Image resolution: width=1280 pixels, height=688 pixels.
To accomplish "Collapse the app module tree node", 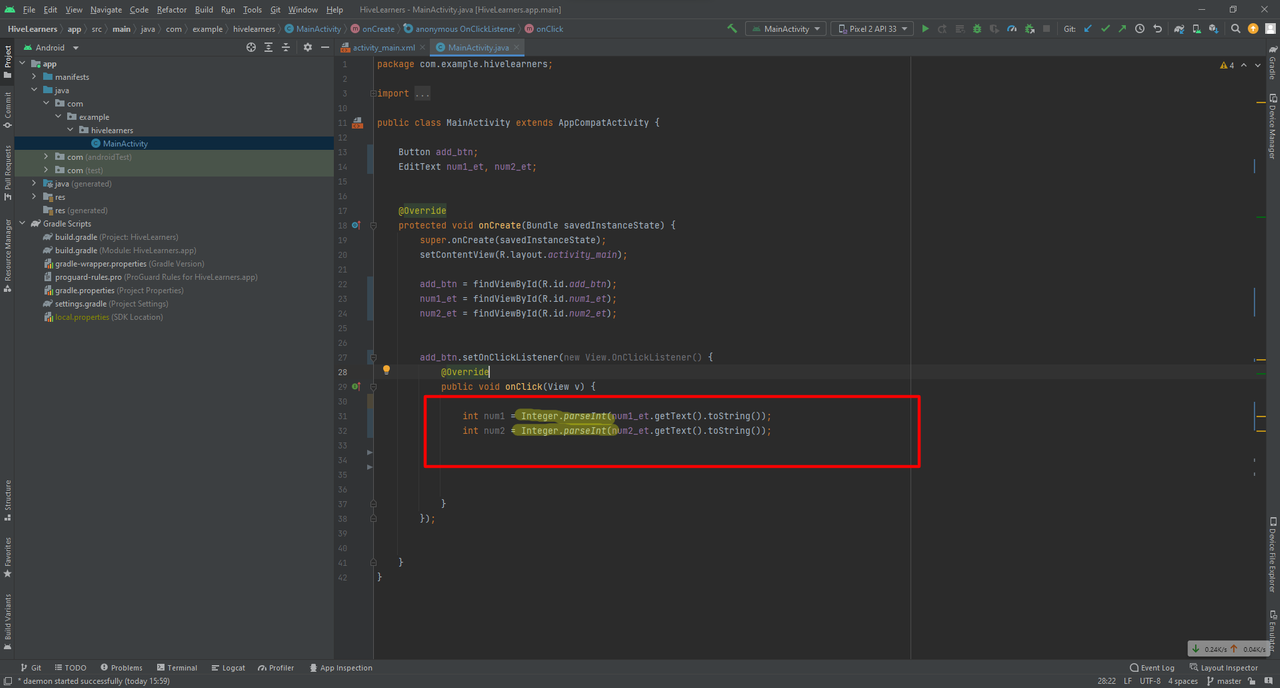I will 22,64.
